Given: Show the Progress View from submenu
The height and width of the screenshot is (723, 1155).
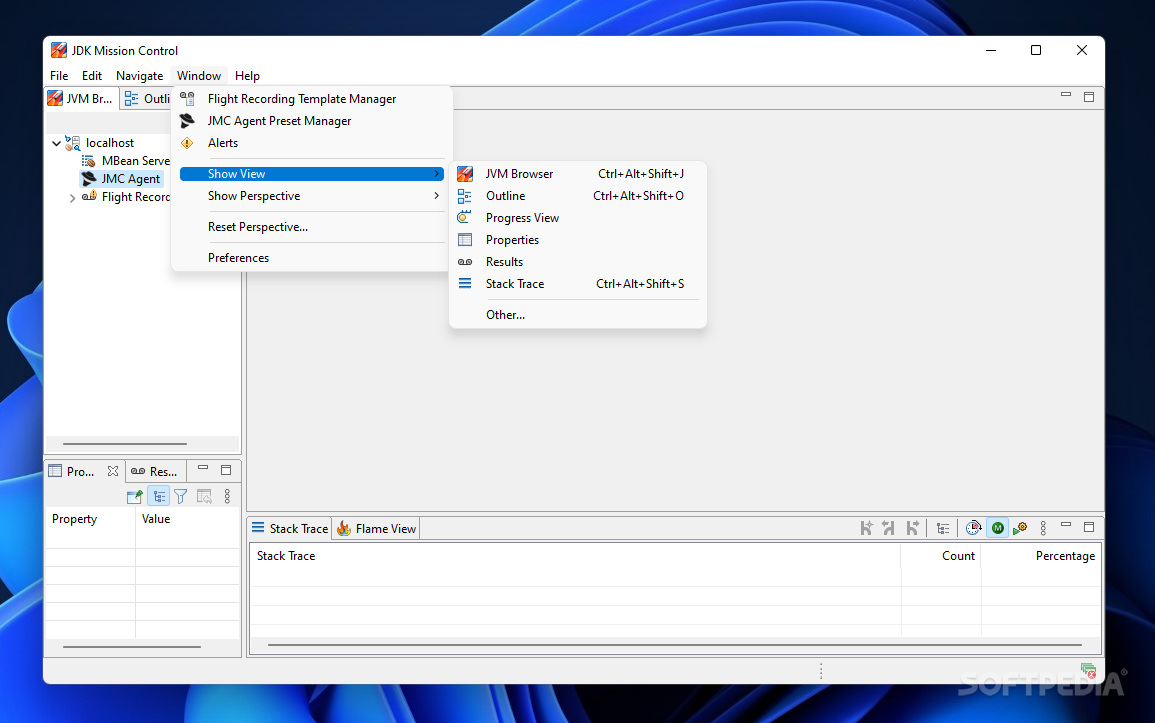Looking at the screenshot, I should click(578, 218).
